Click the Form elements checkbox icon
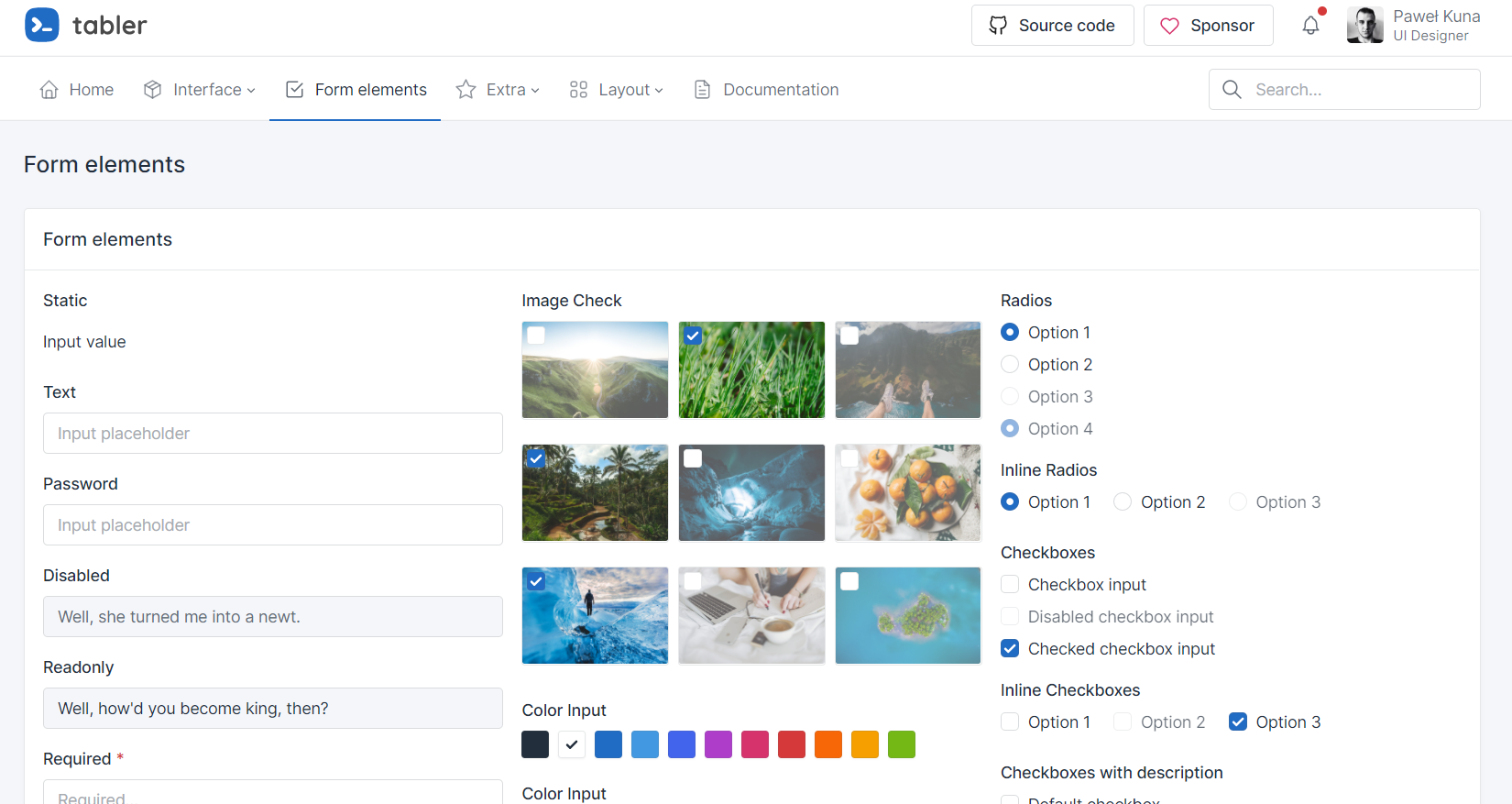Viewport: 1512px width, 804px height. point(295,90)
